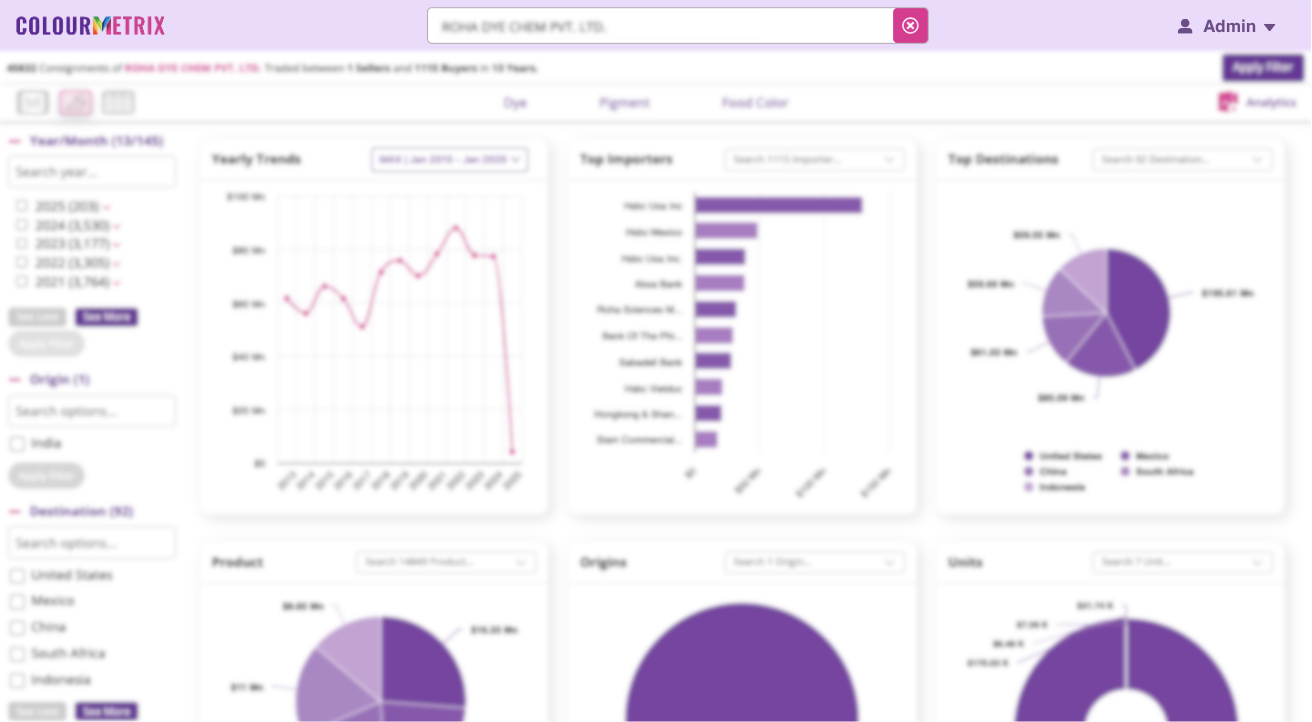Image resolution: width=1312 pixels, height=722 pixels.
Task: Focus the Search year input
Action: (92, 172)
